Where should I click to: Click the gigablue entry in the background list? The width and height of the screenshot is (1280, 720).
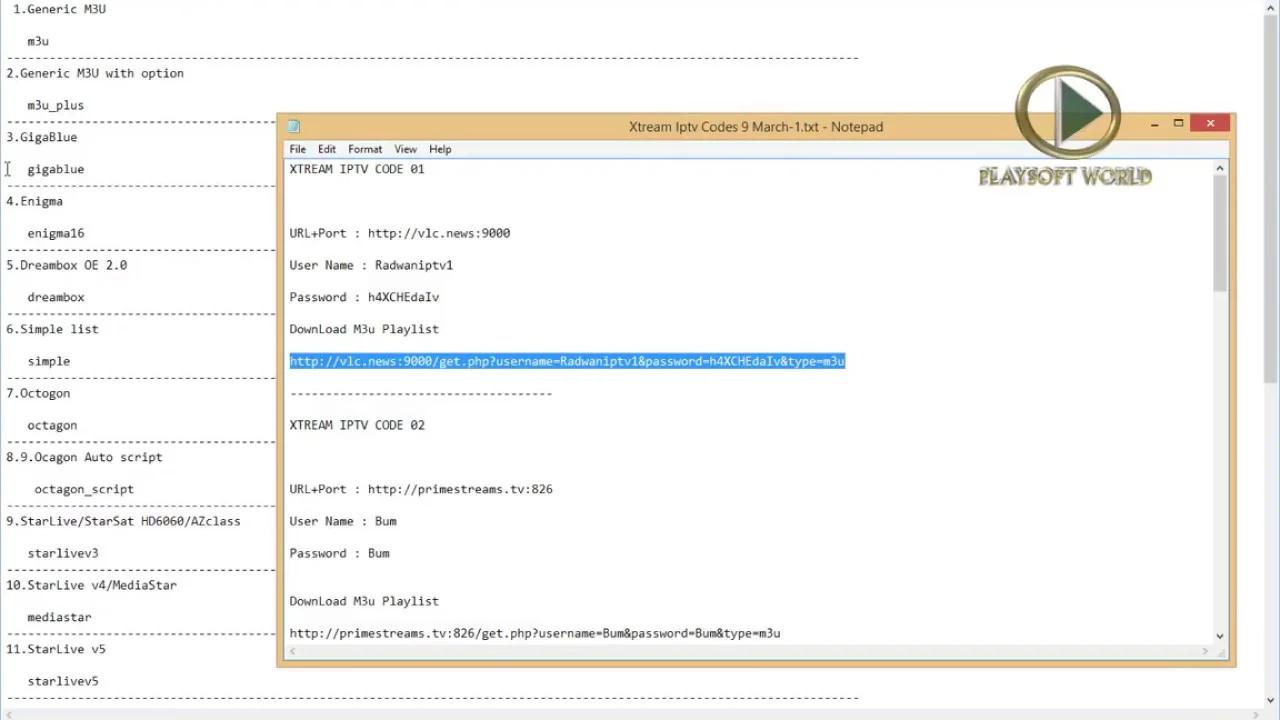coord(55,169)
